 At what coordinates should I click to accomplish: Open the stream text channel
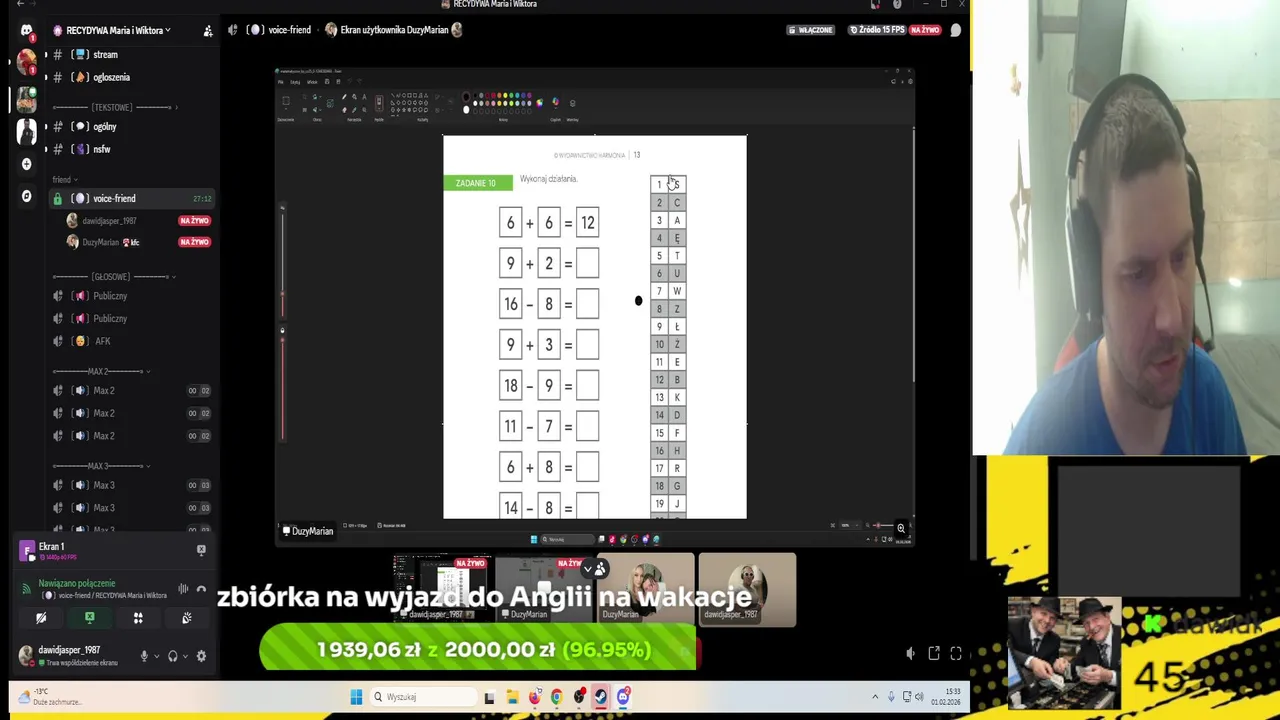click(106, 55)
